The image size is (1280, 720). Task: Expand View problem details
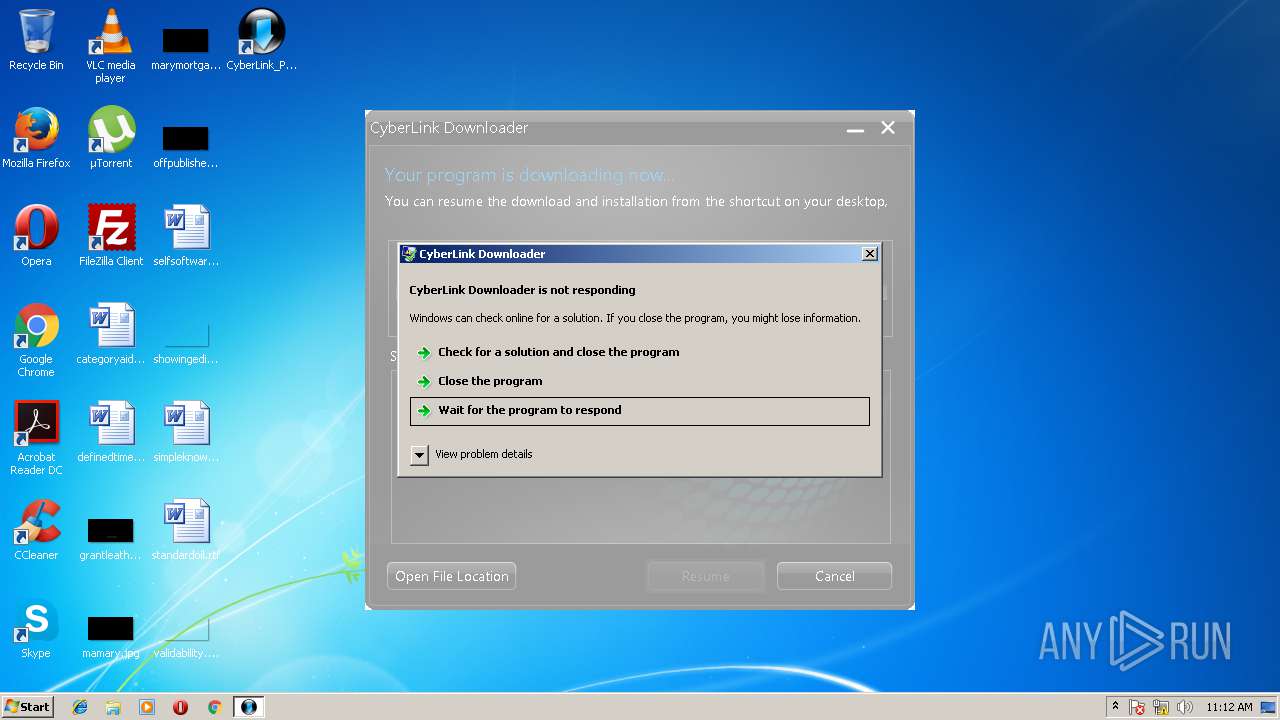coord(471,455)
